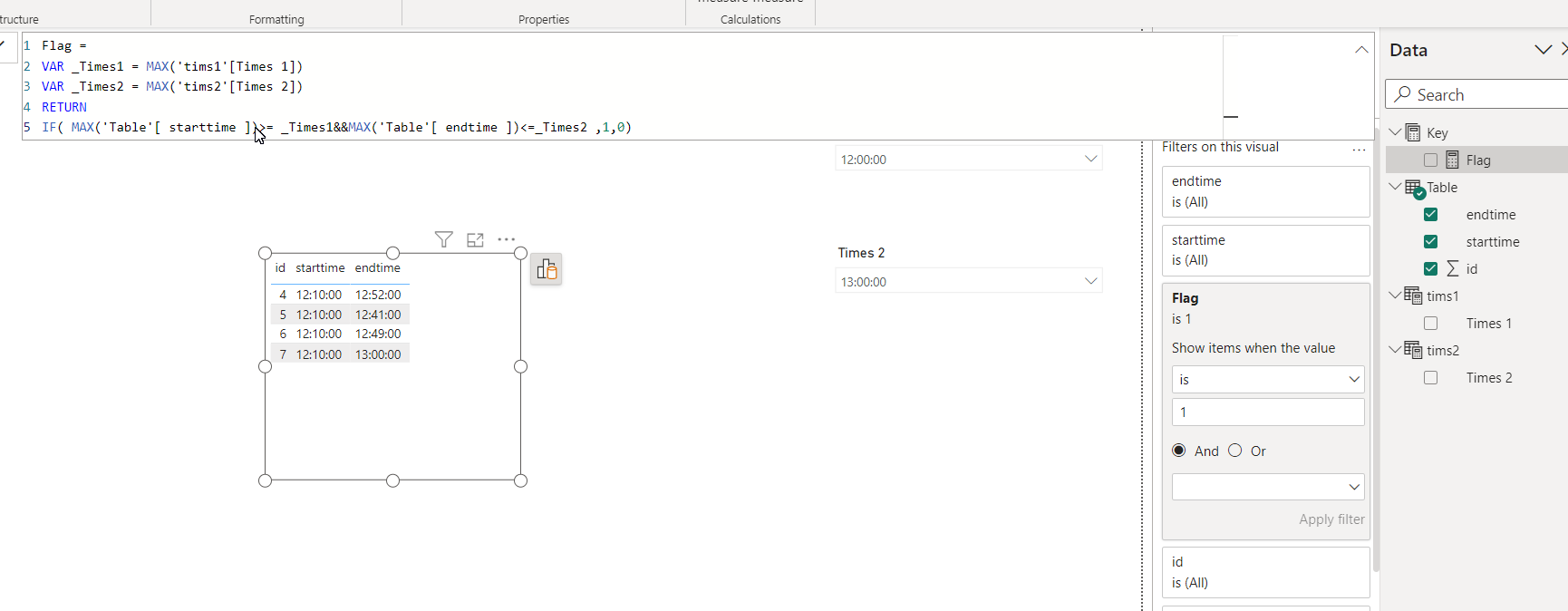Select the 12:49:00 endtime cell
The width and height of the screenshot is (1568, 611).
click(x=378, y=334)
